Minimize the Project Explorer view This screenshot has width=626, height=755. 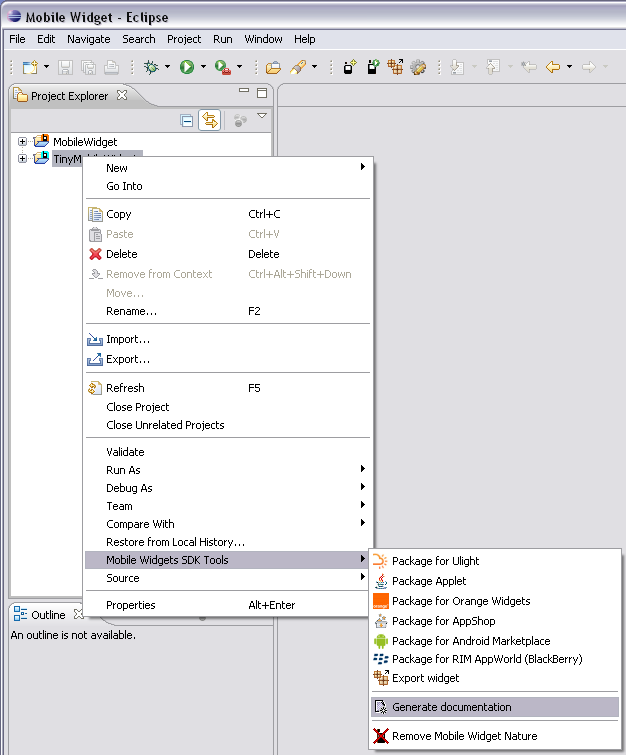tap(244, 91)
